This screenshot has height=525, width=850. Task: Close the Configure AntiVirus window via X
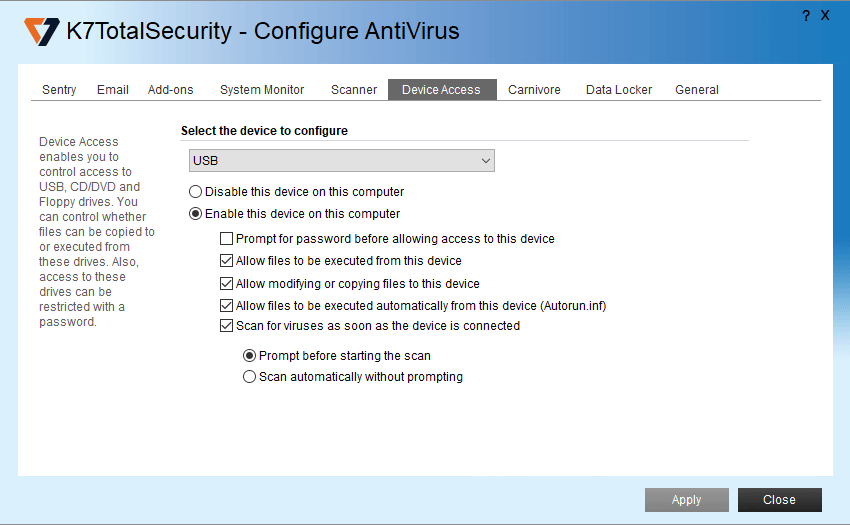(x=825, y=16)
